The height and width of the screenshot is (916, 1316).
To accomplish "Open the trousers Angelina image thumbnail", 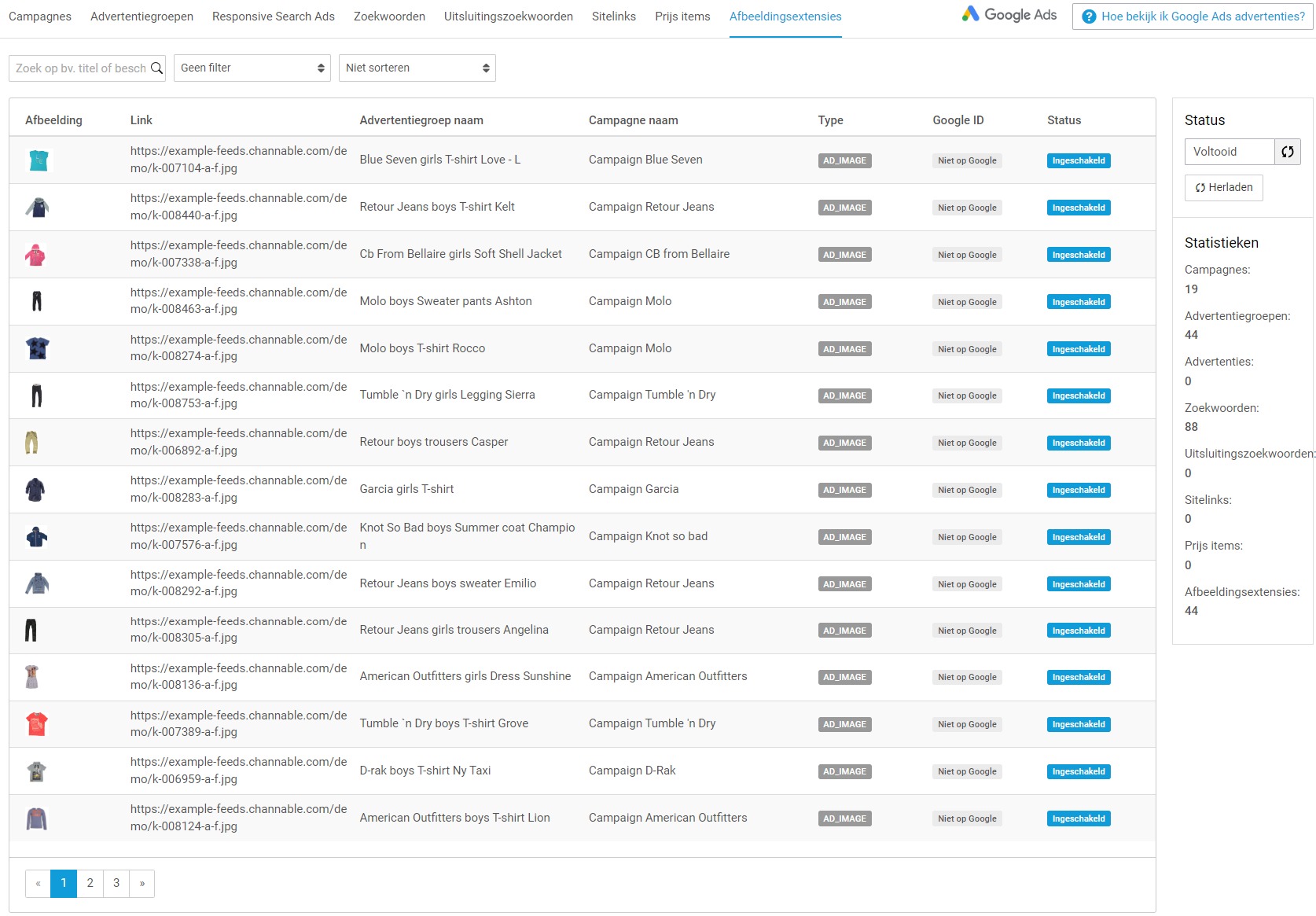I will (31, 631).
